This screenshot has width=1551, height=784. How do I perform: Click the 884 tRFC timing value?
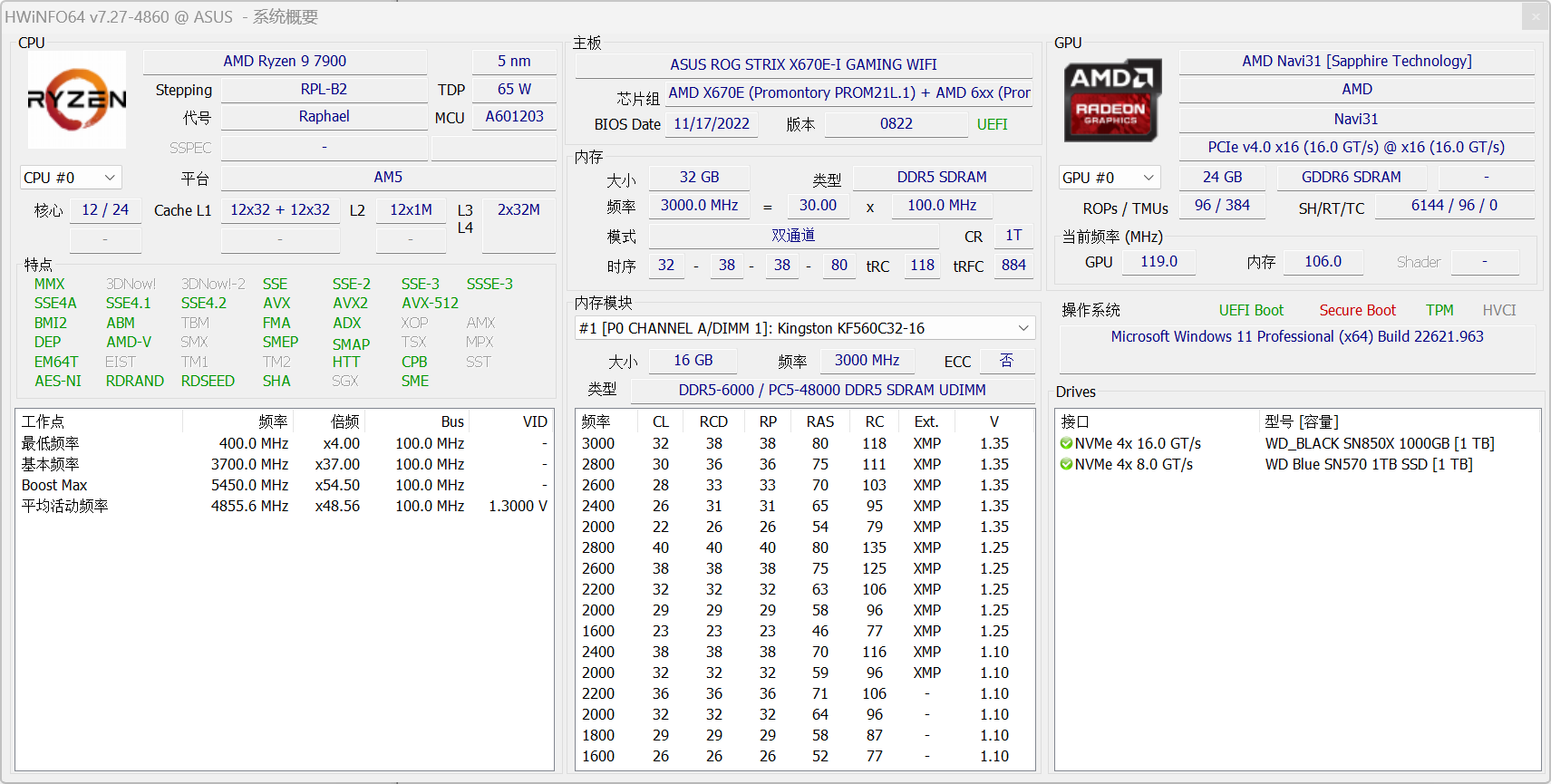(x=1013, y=265)
